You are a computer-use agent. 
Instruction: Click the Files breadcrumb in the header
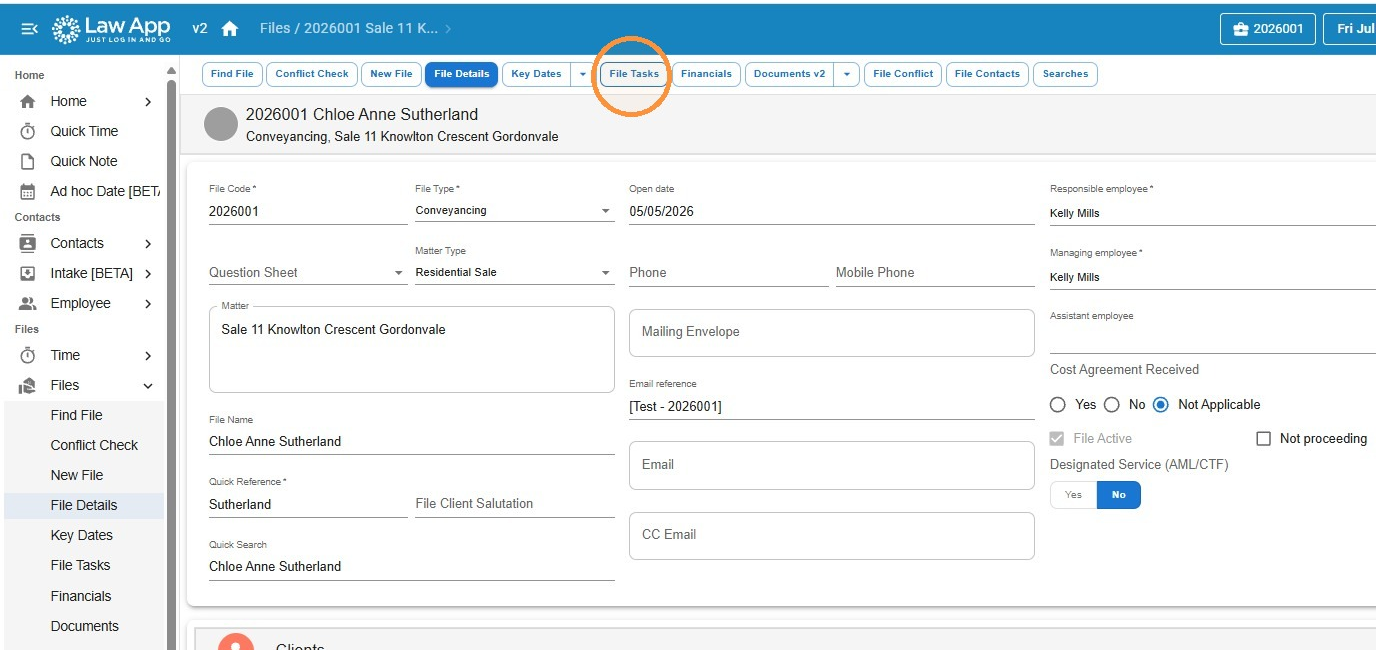click(x=274, y=29)
